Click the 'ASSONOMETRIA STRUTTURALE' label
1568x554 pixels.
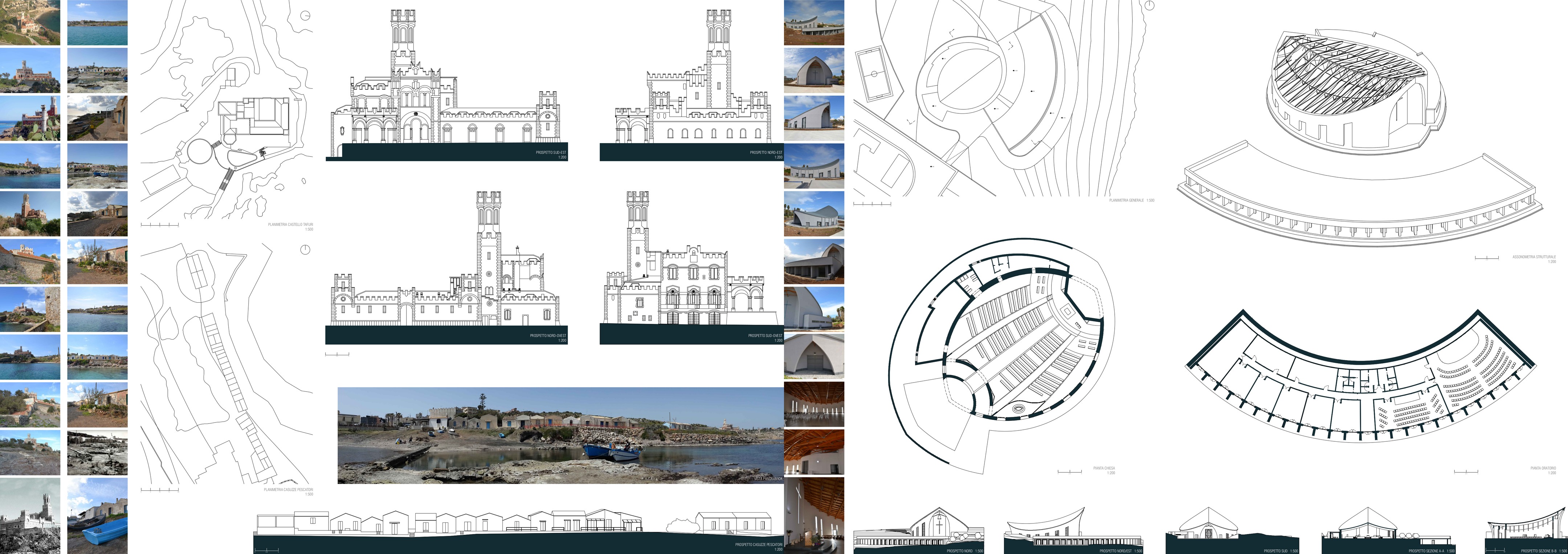click(x=1534, y=257)
